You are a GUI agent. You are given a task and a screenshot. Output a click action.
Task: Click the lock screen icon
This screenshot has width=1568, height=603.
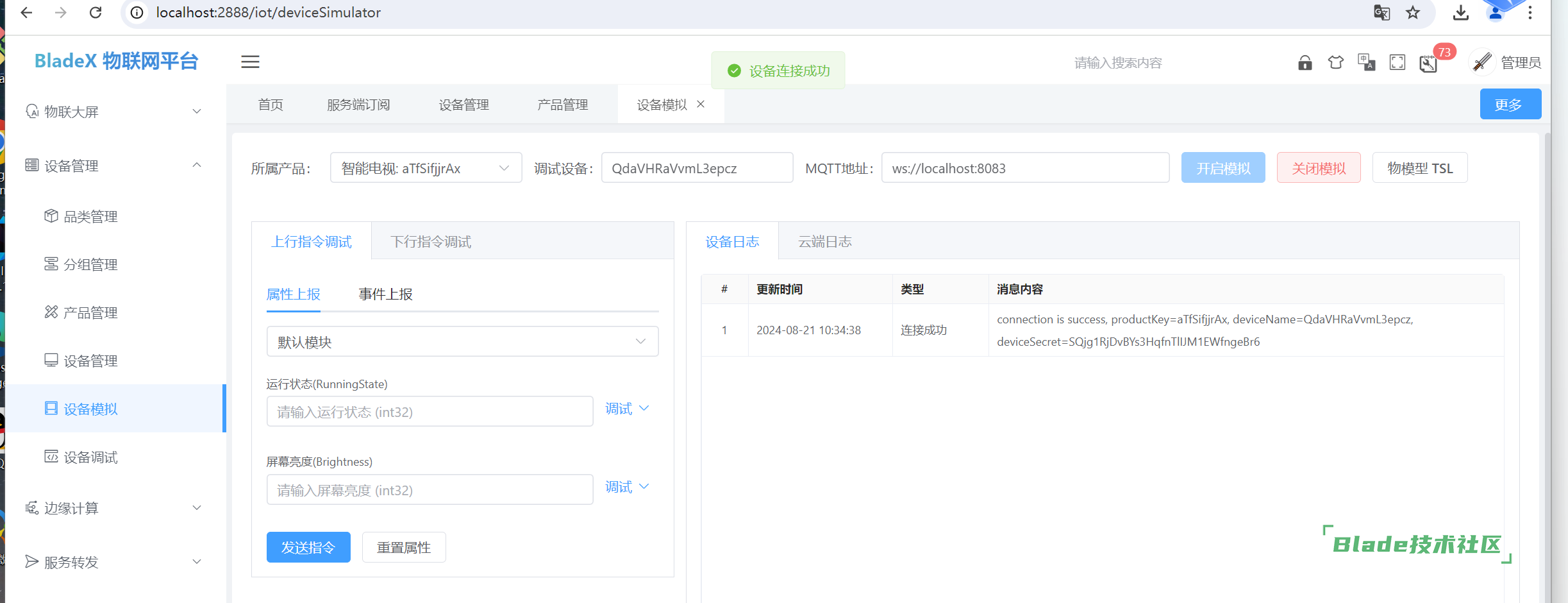pyautogui.click(x=1305, y=62)
